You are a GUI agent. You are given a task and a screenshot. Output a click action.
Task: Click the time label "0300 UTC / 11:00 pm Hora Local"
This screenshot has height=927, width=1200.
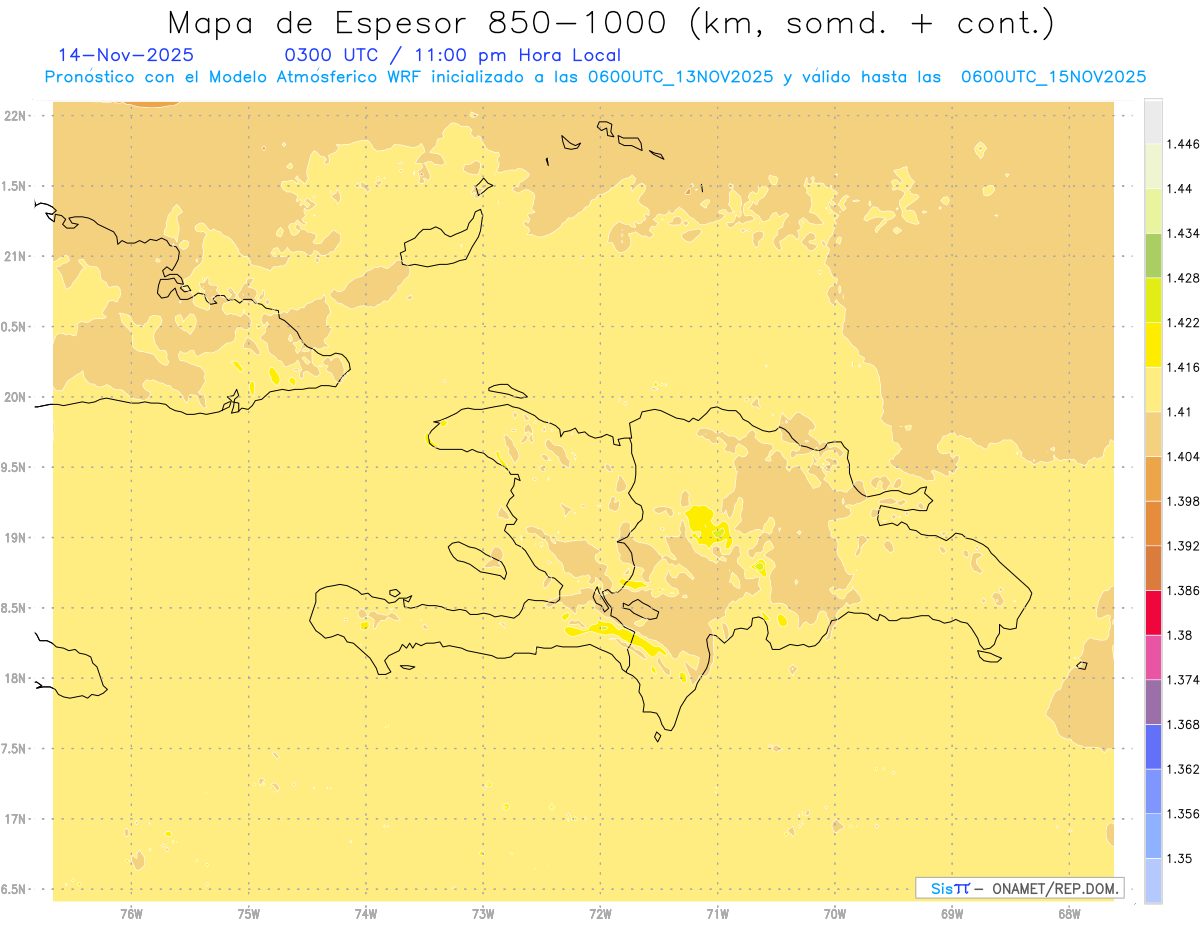(x=453, y=56)
